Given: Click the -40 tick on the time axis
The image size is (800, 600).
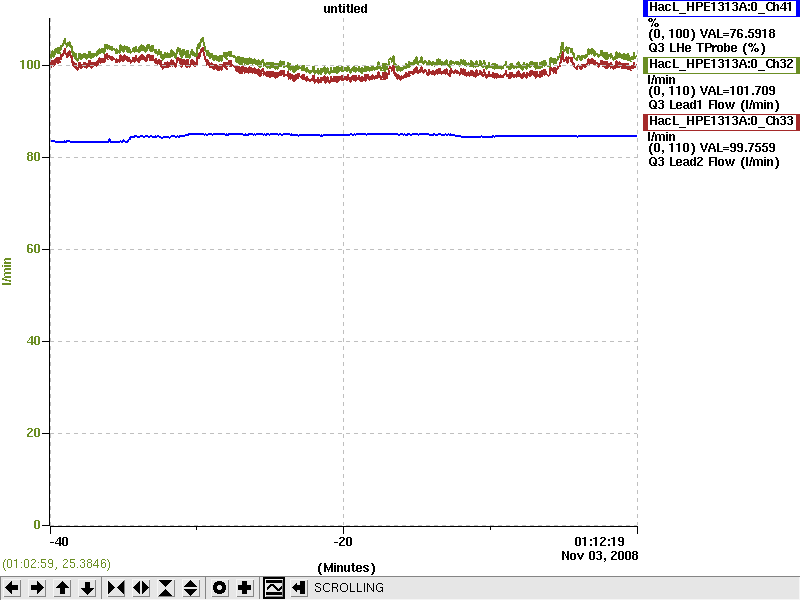Looking at the screenshot, I should pyautogui.click(x=59, y=542).
